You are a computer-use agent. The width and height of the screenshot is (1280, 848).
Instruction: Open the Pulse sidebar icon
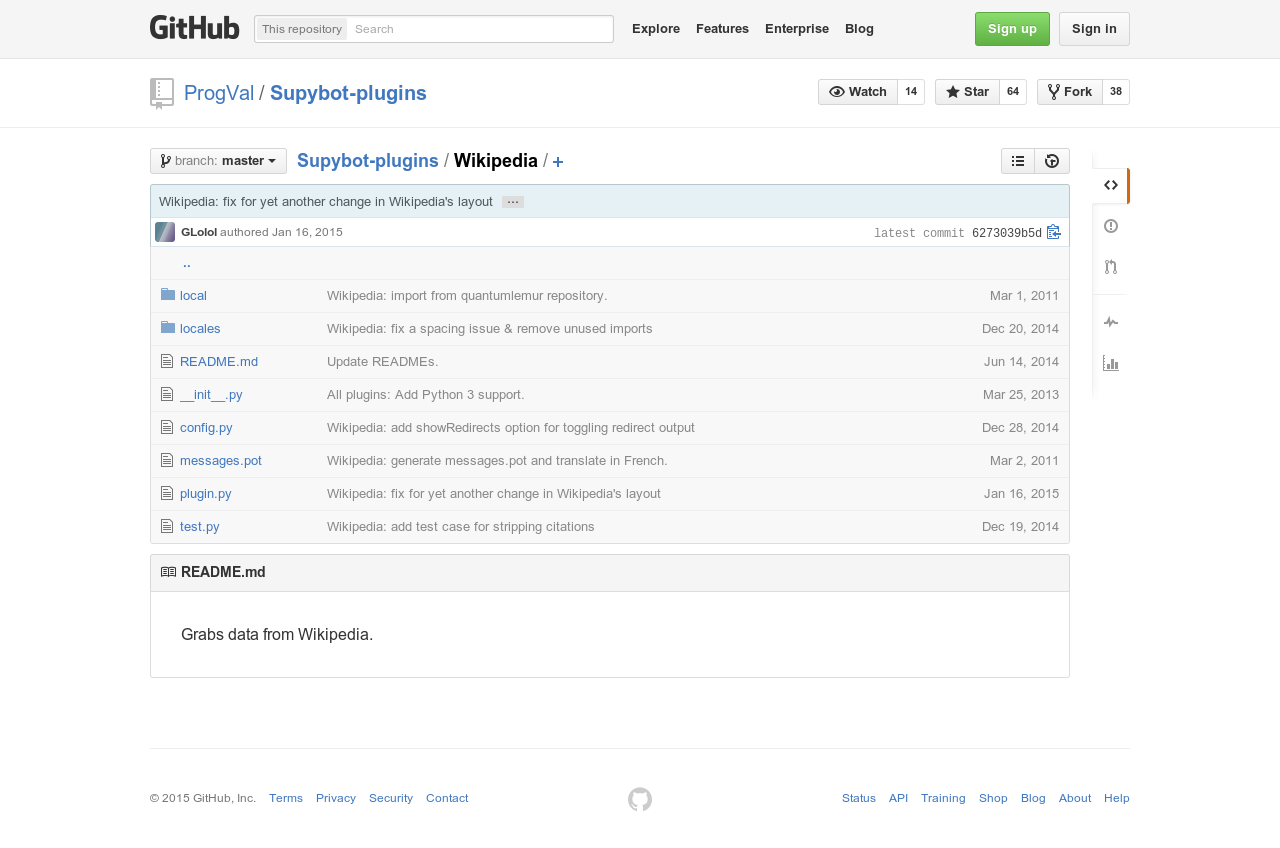pos(1111,322)
